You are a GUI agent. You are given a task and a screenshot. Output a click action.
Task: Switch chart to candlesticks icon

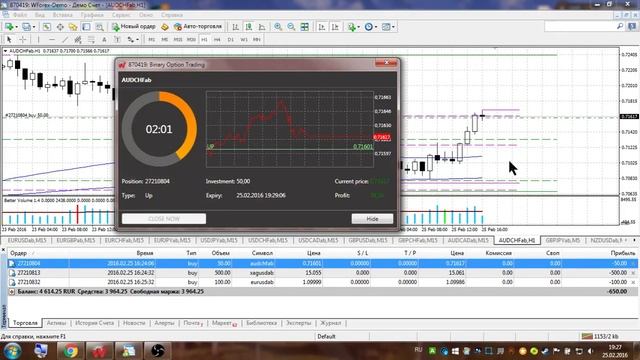(249, 27)
